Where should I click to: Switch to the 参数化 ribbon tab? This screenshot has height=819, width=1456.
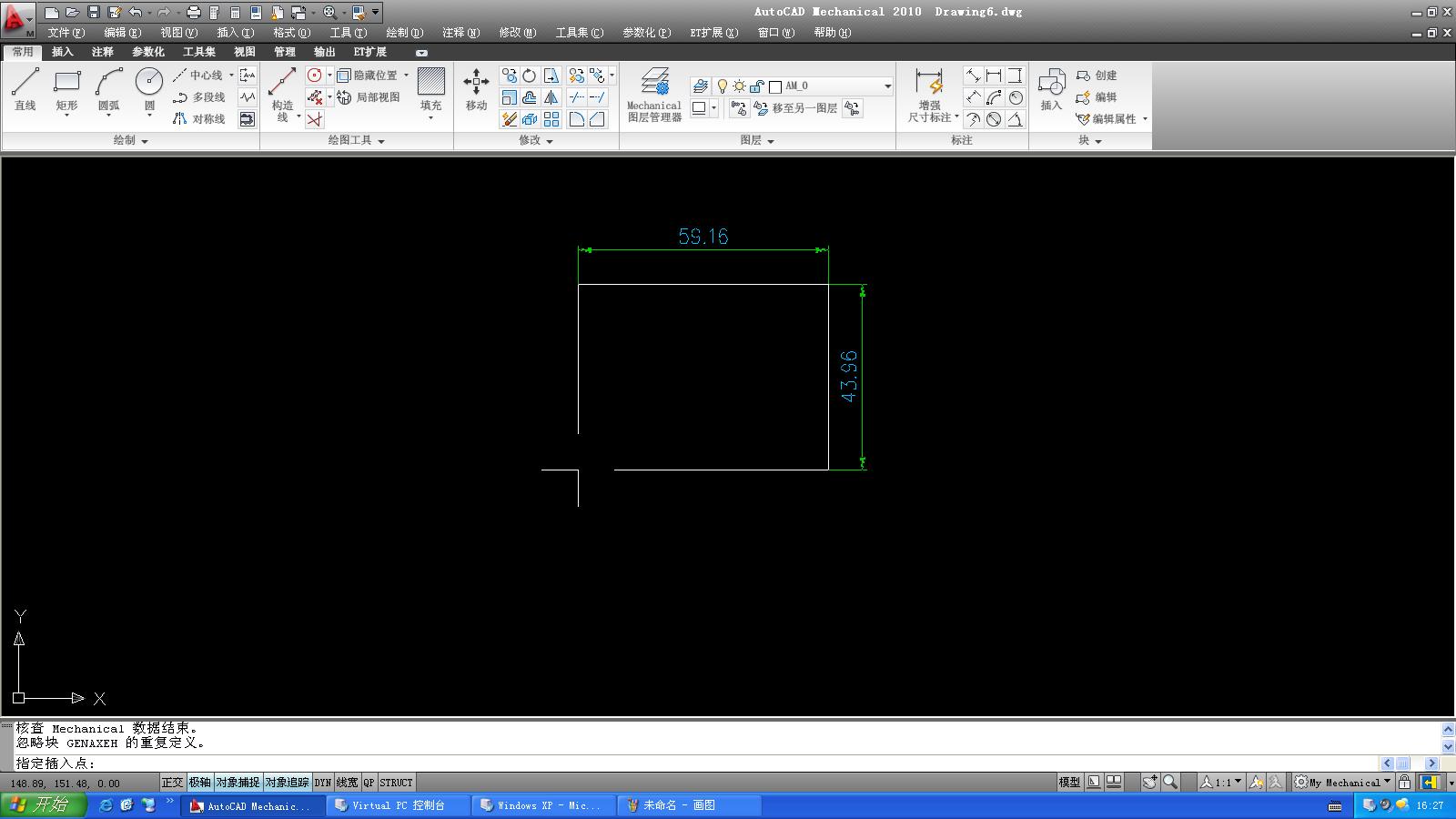pyautogui.click(x=147, y=53)
